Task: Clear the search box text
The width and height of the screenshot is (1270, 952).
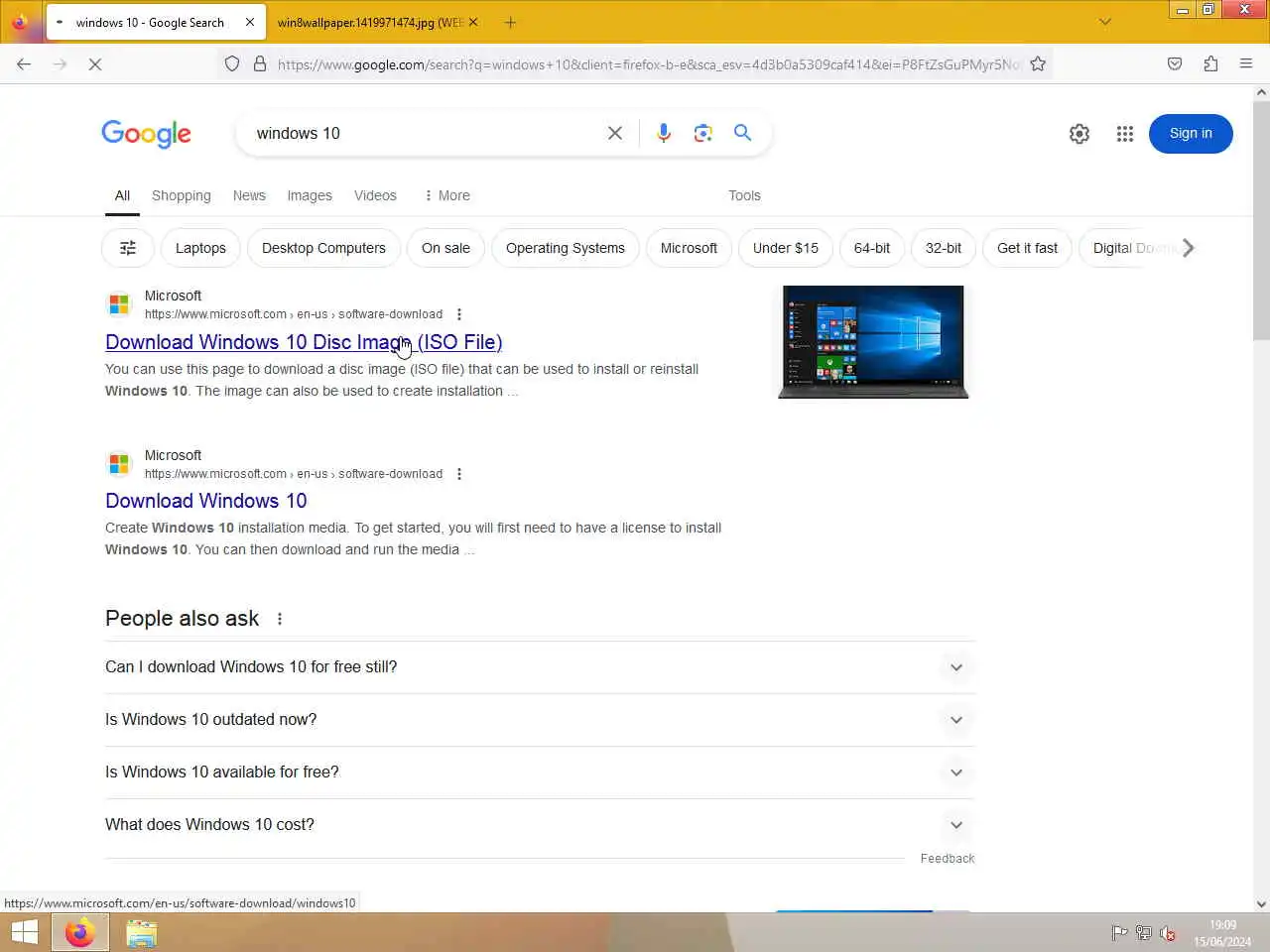Action: (x=615, y=133)
